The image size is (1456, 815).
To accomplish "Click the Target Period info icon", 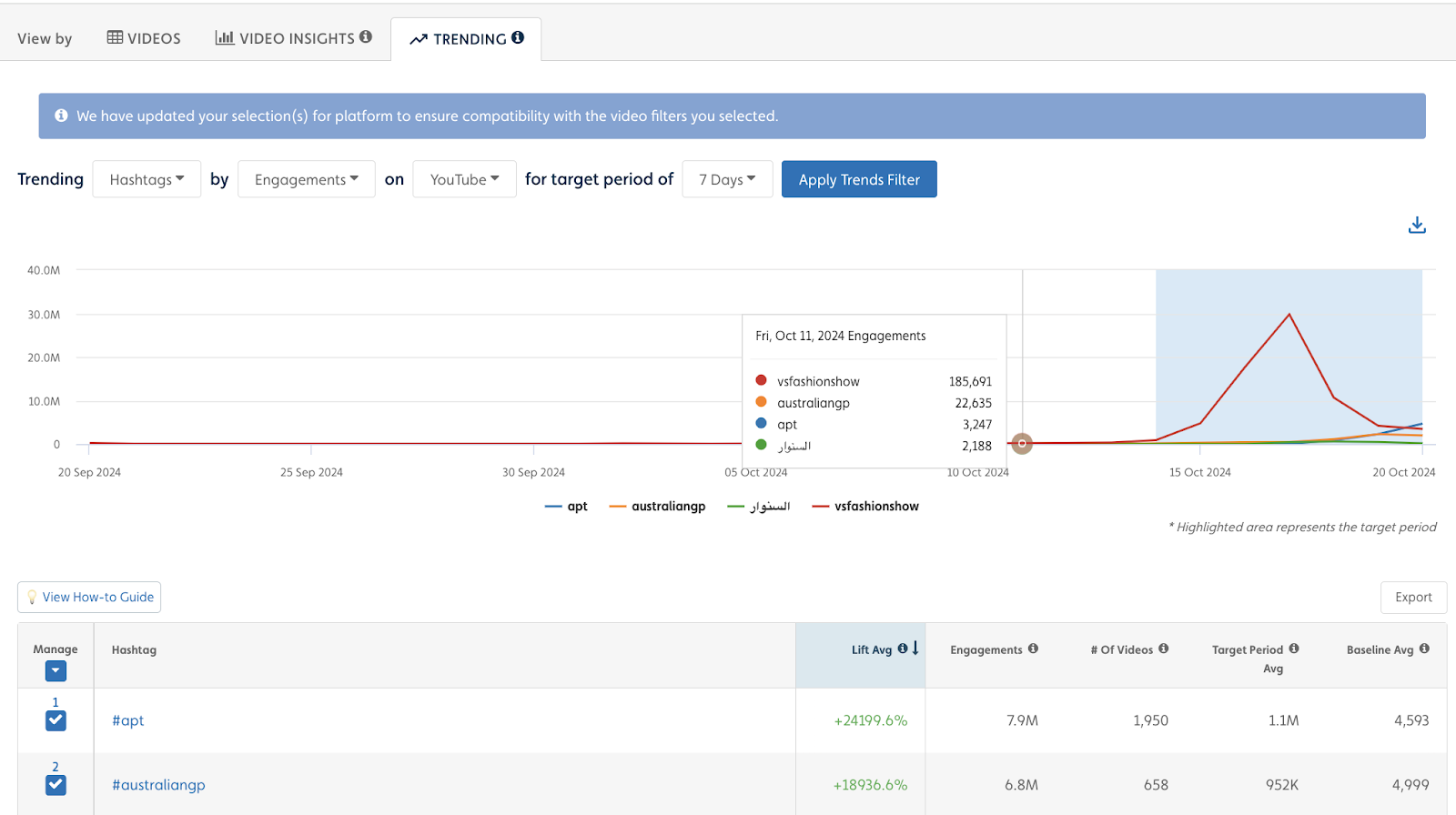I will [x=1294, y=649].
